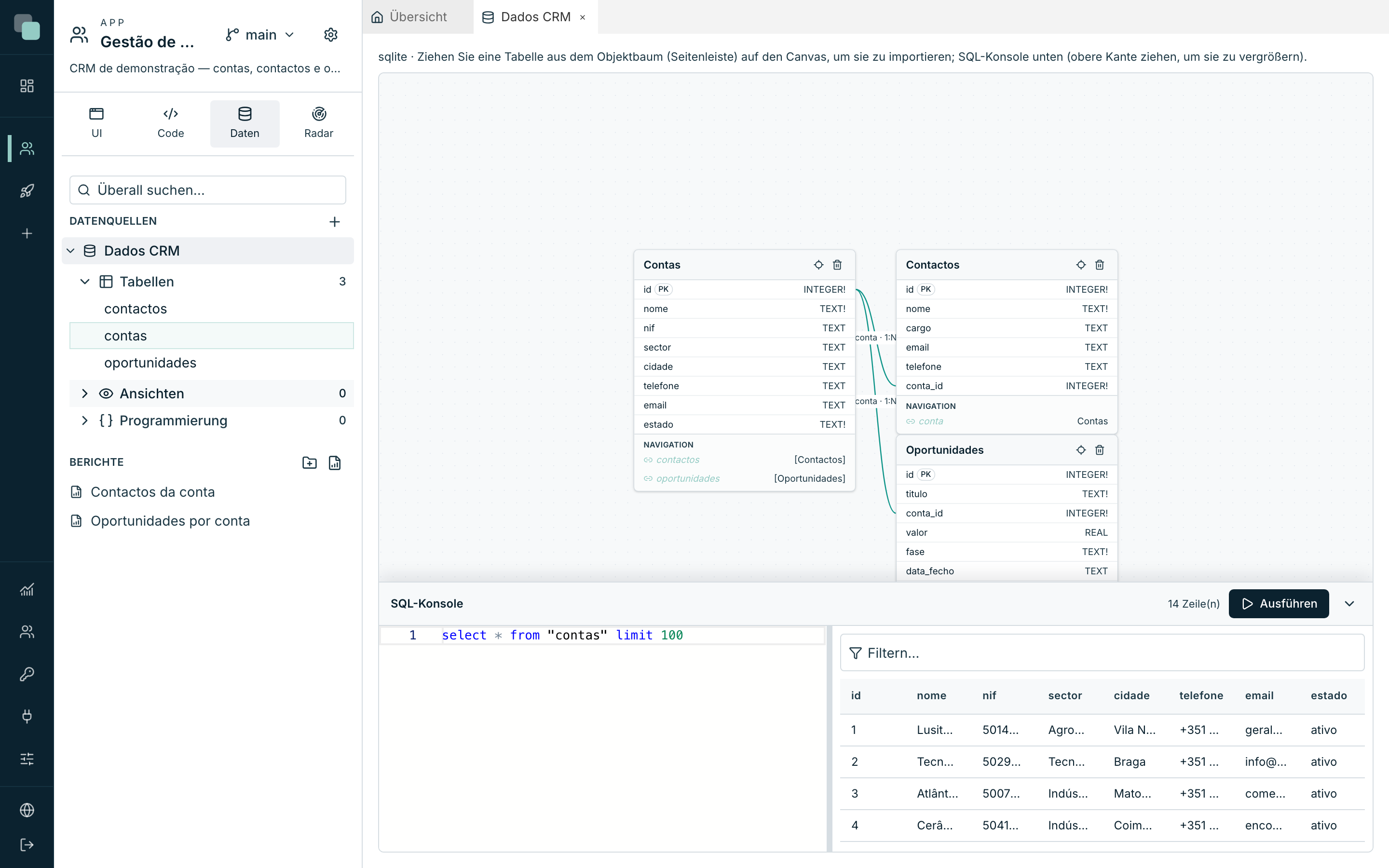
Task: Switch to the Code tab
Action: 170,123
